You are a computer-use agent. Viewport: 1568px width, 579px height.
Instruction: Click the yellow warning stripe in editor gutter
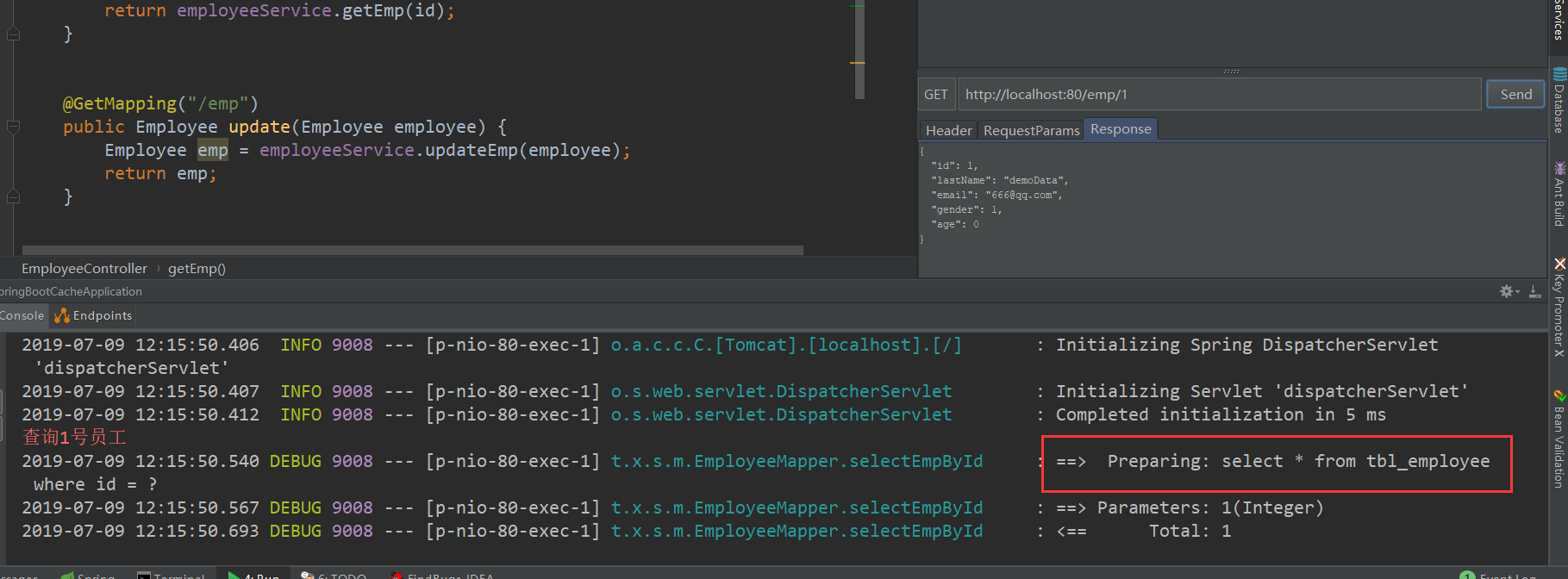pos(857,63)
